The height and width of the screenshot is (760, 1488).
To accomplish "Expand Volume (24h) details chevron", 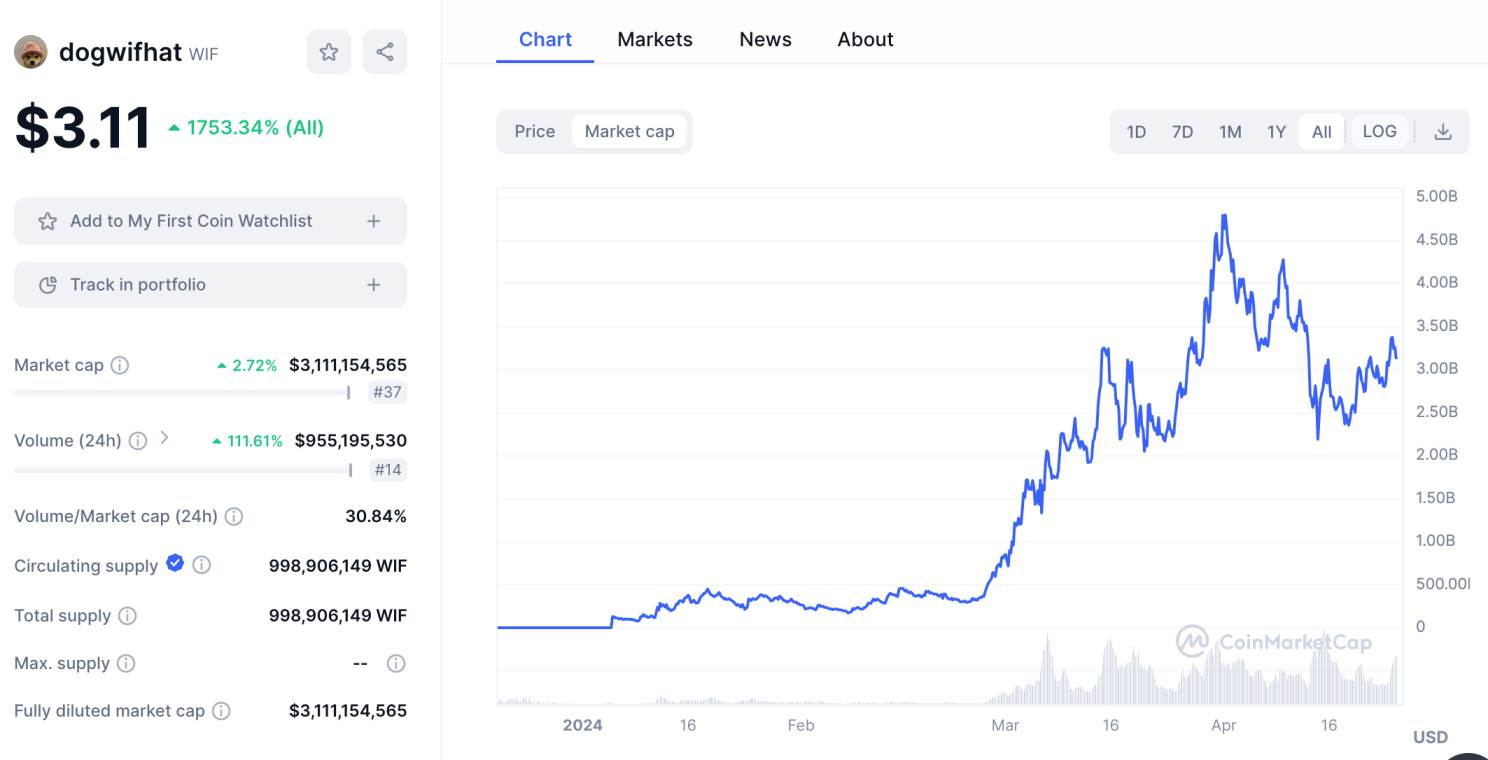I will [165, 438].
